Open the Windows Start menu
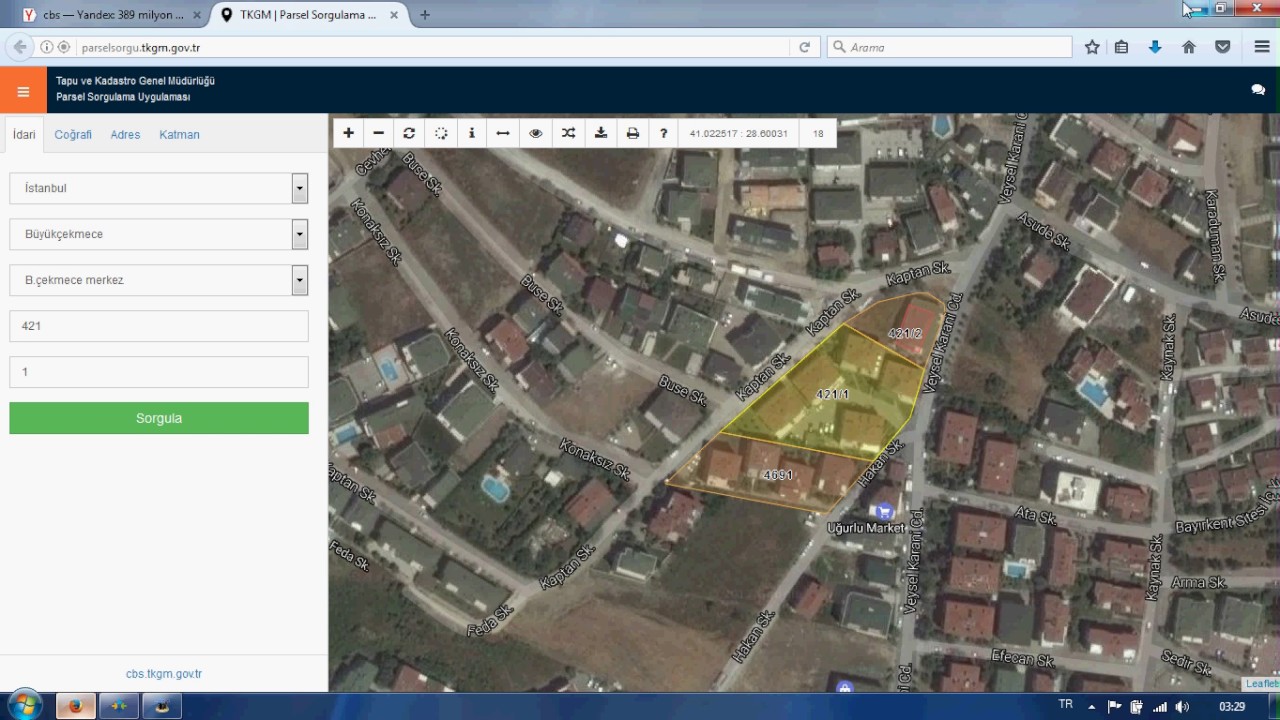The height and width of the screenshot is (720, 1280). point(23,706)
